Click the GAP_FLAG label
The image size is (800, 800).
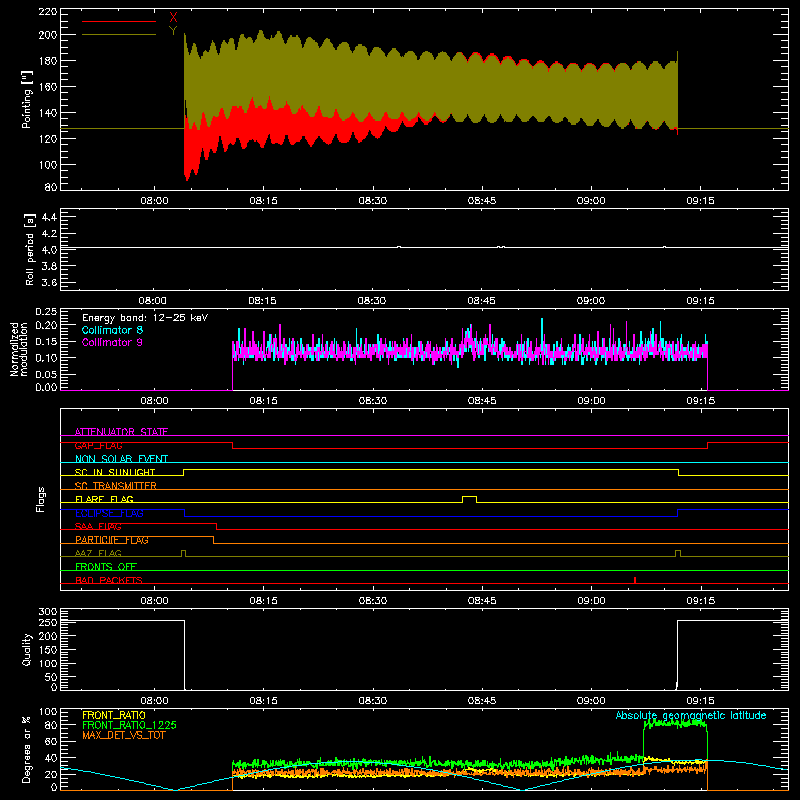[98, 445]
